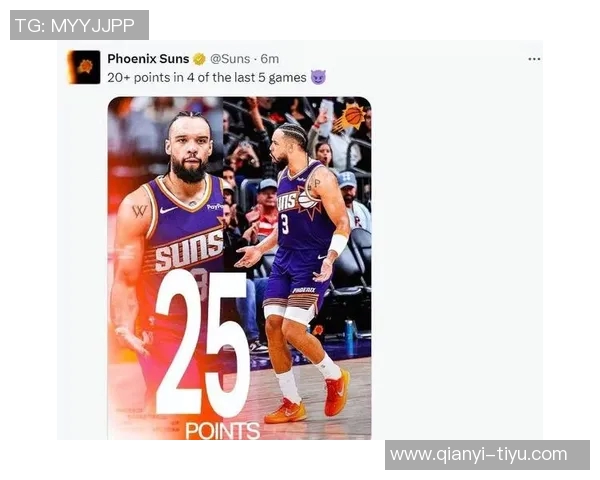Viewport: 600px width, 480px height.
Task: Click the purple devil emoji
Action: tap(318, 77)
